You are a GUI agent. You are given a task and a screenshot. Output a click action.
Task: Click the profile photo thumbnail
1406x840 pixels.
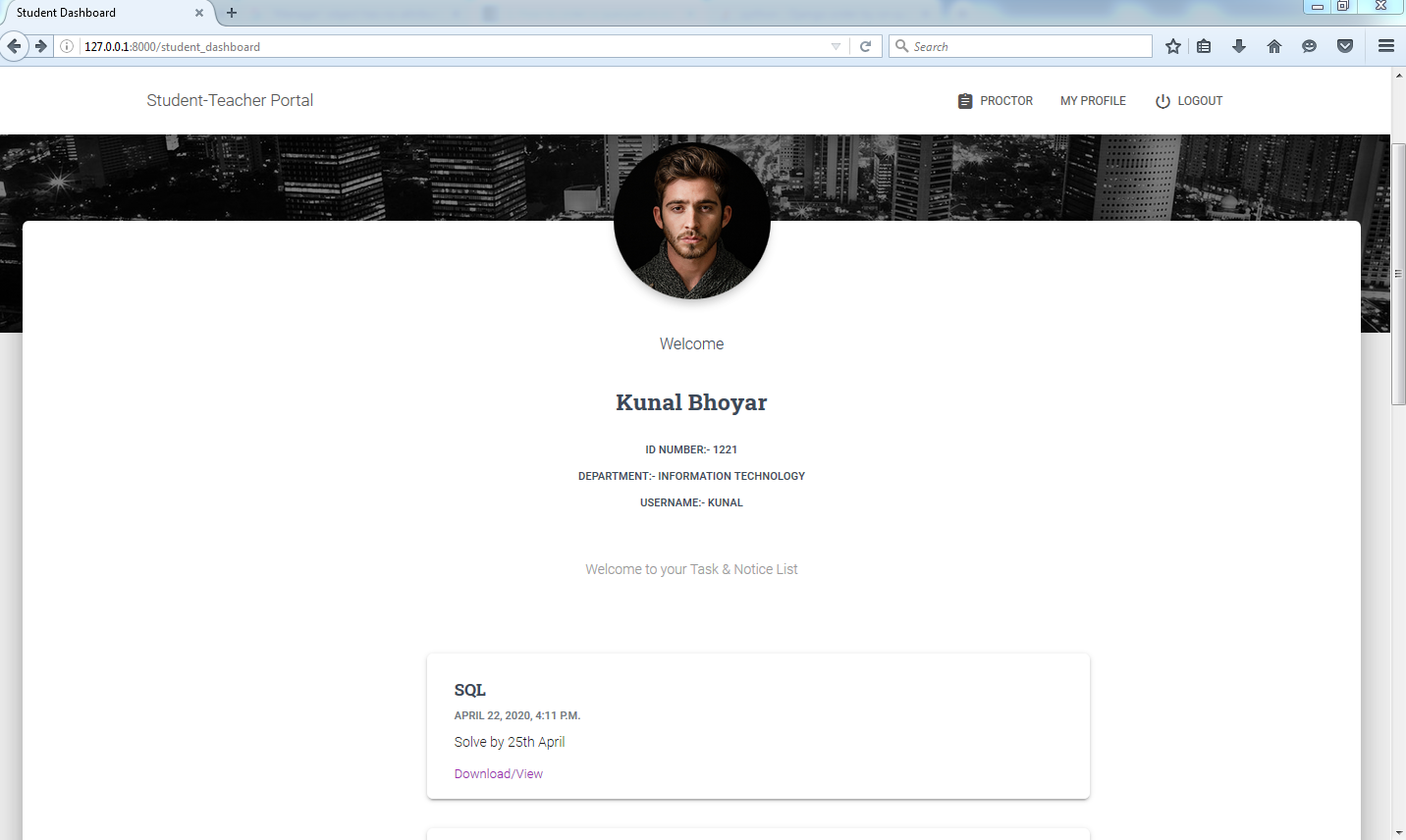(x=692, y=221)
